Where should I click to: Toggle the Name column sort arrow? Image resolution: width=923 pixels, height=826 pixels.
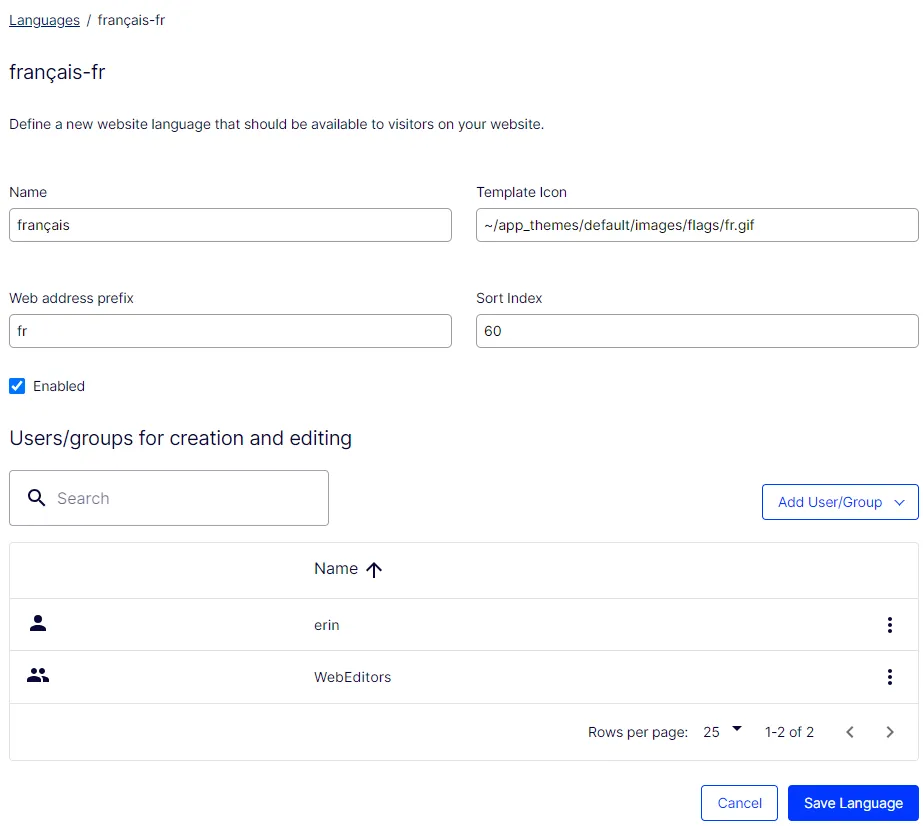[x=374, y=569]
